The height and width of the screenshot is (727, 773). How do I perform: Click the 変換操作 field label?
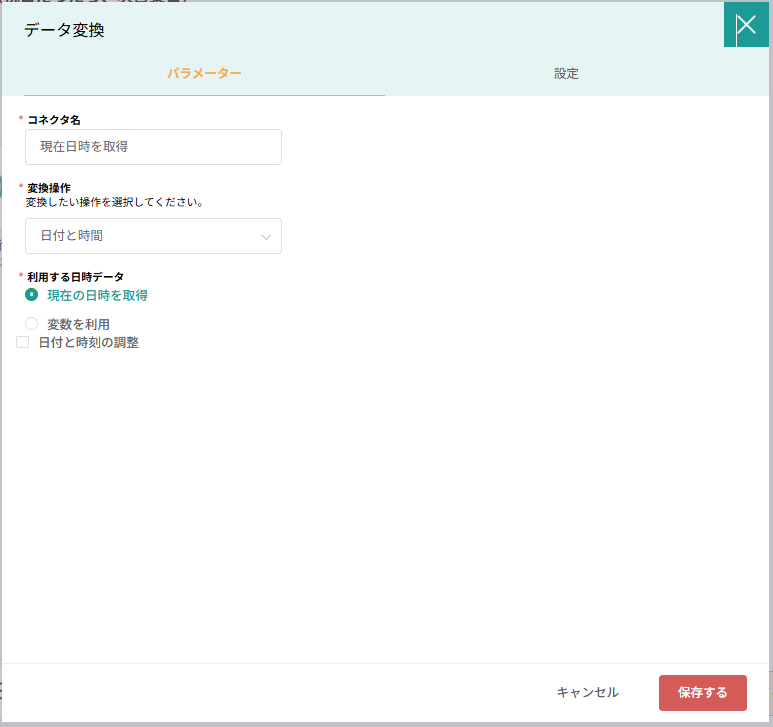[x=49, y=187]
